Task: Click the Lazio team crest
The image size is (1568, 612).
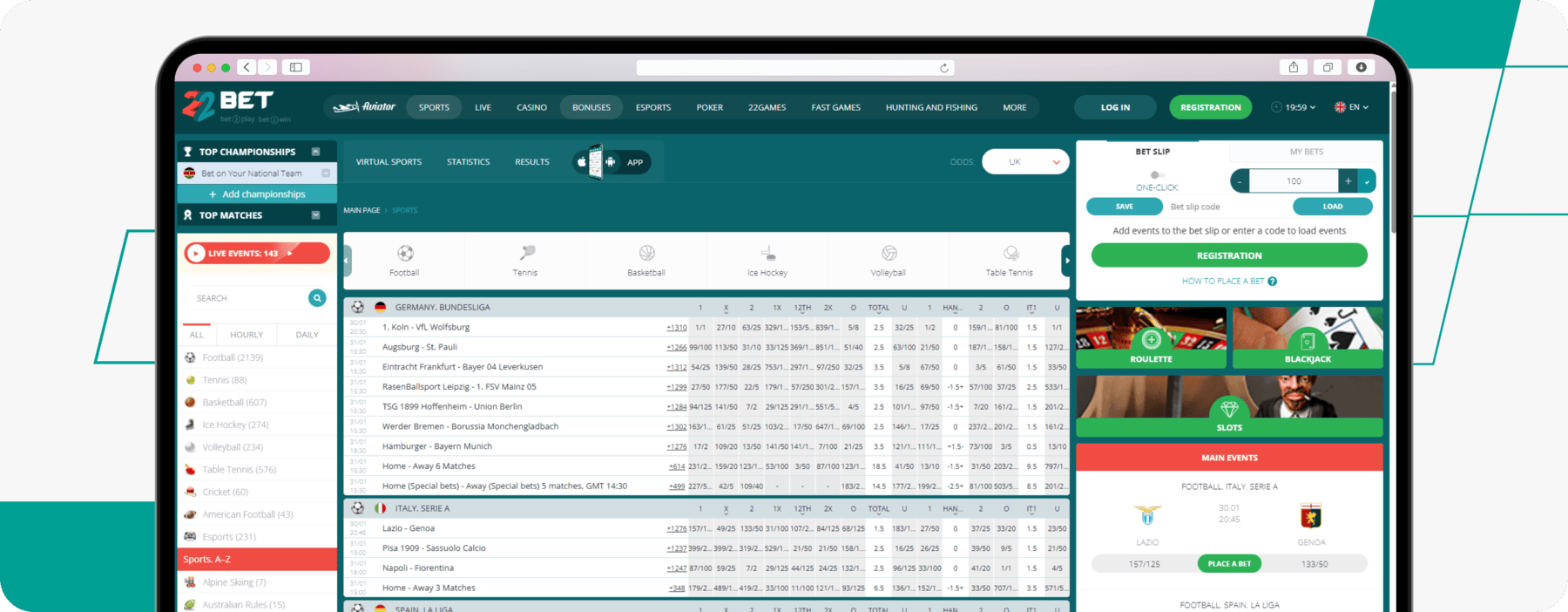Action: coord(1147,516)
